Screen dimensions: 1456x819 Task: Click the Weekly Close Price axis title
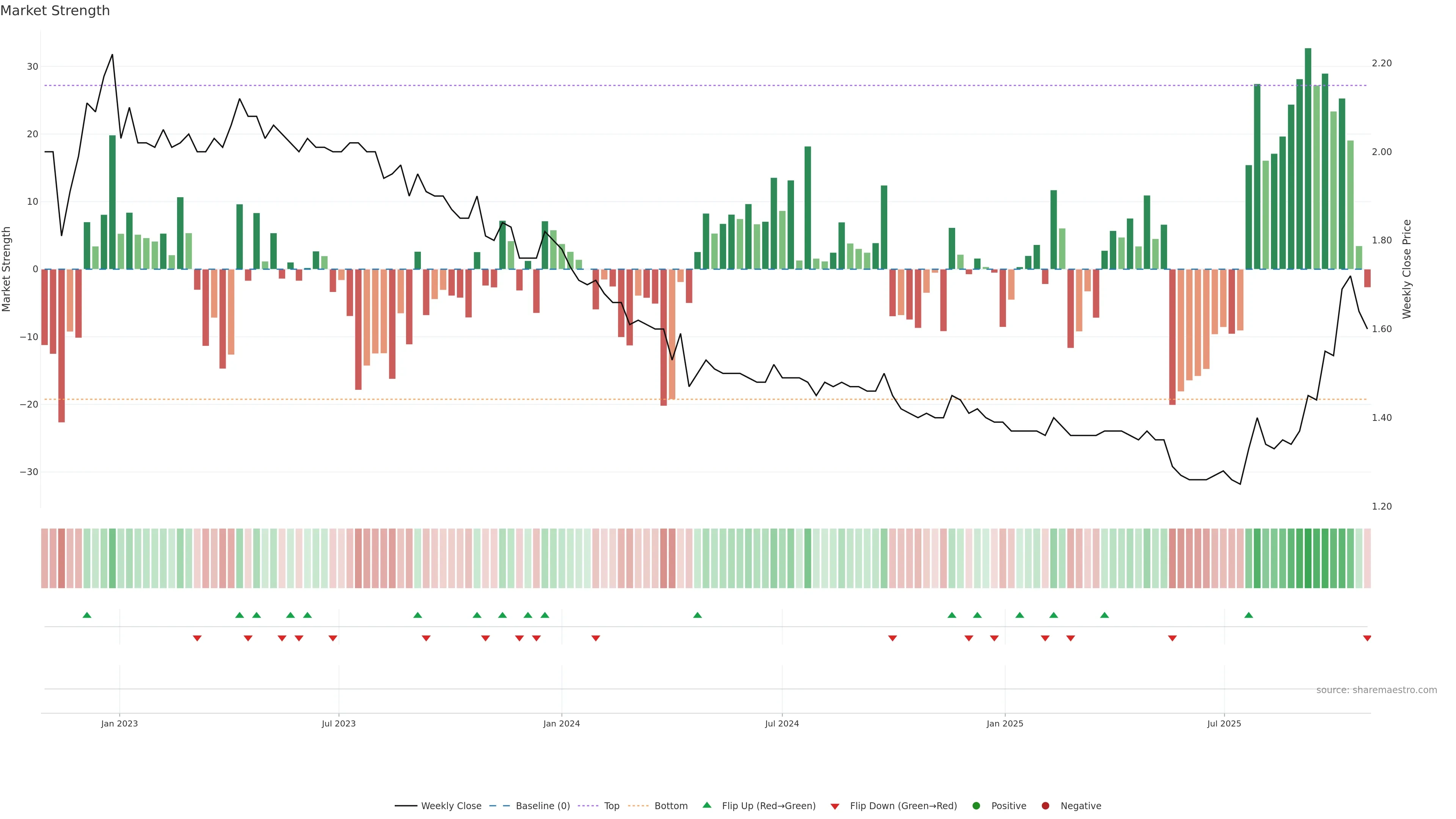[1407, 269]
